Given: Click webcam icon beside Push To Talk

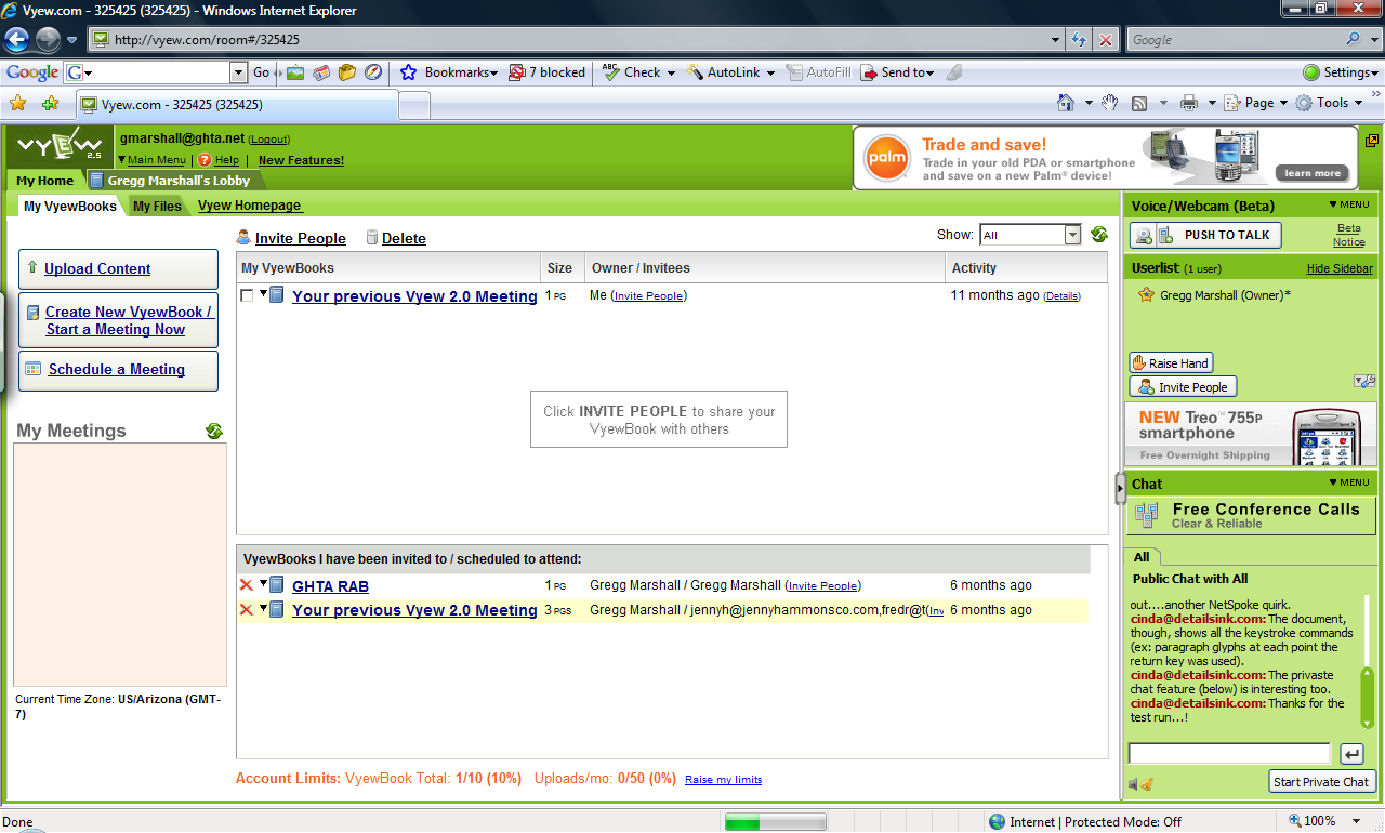Looking at the screenshot, I should (1144, 235).
